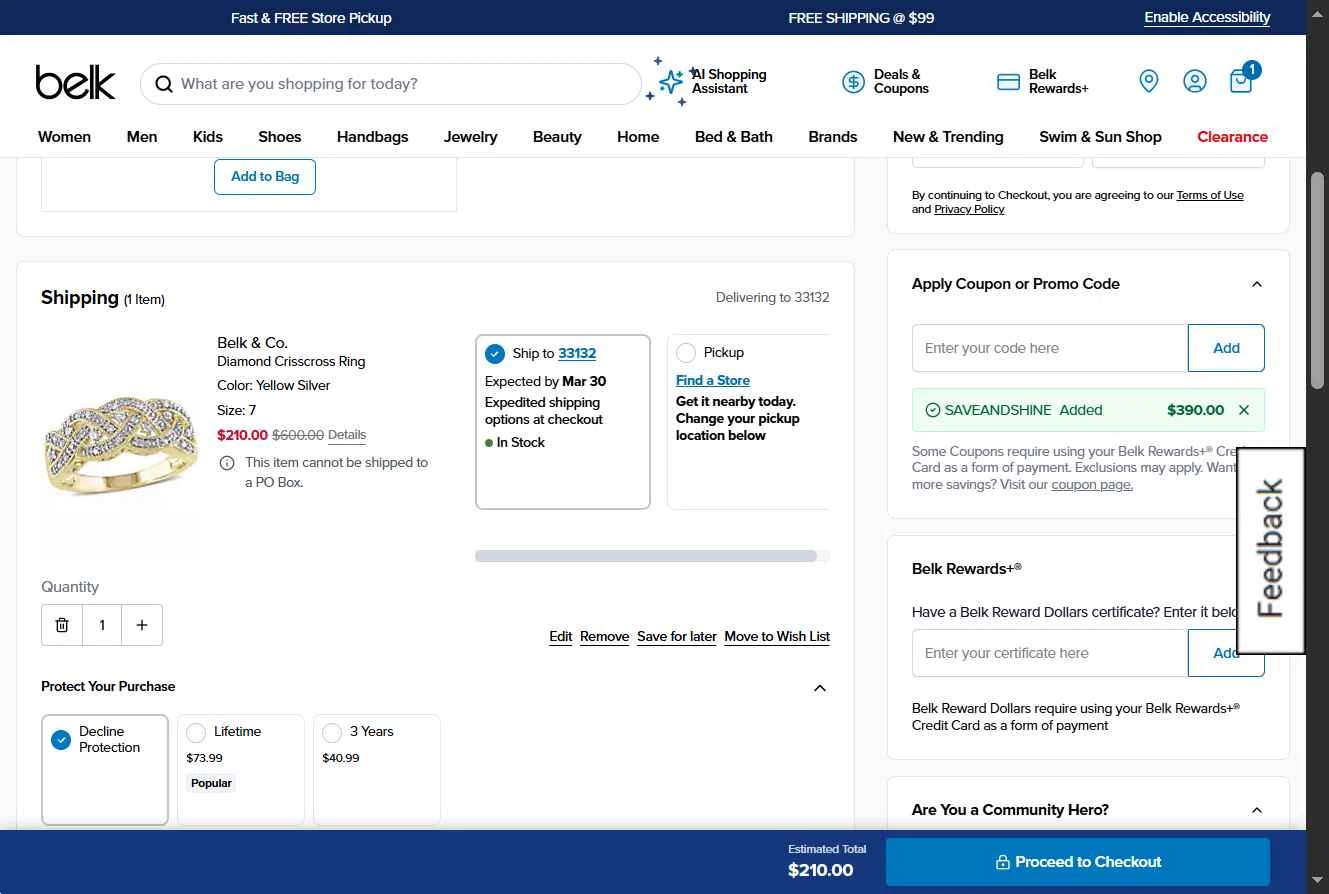The width and height of the screenshot is (1329, 894).
Task: Click the lock icon on Proceed to Checkout
Action: tap(1002, 862)
